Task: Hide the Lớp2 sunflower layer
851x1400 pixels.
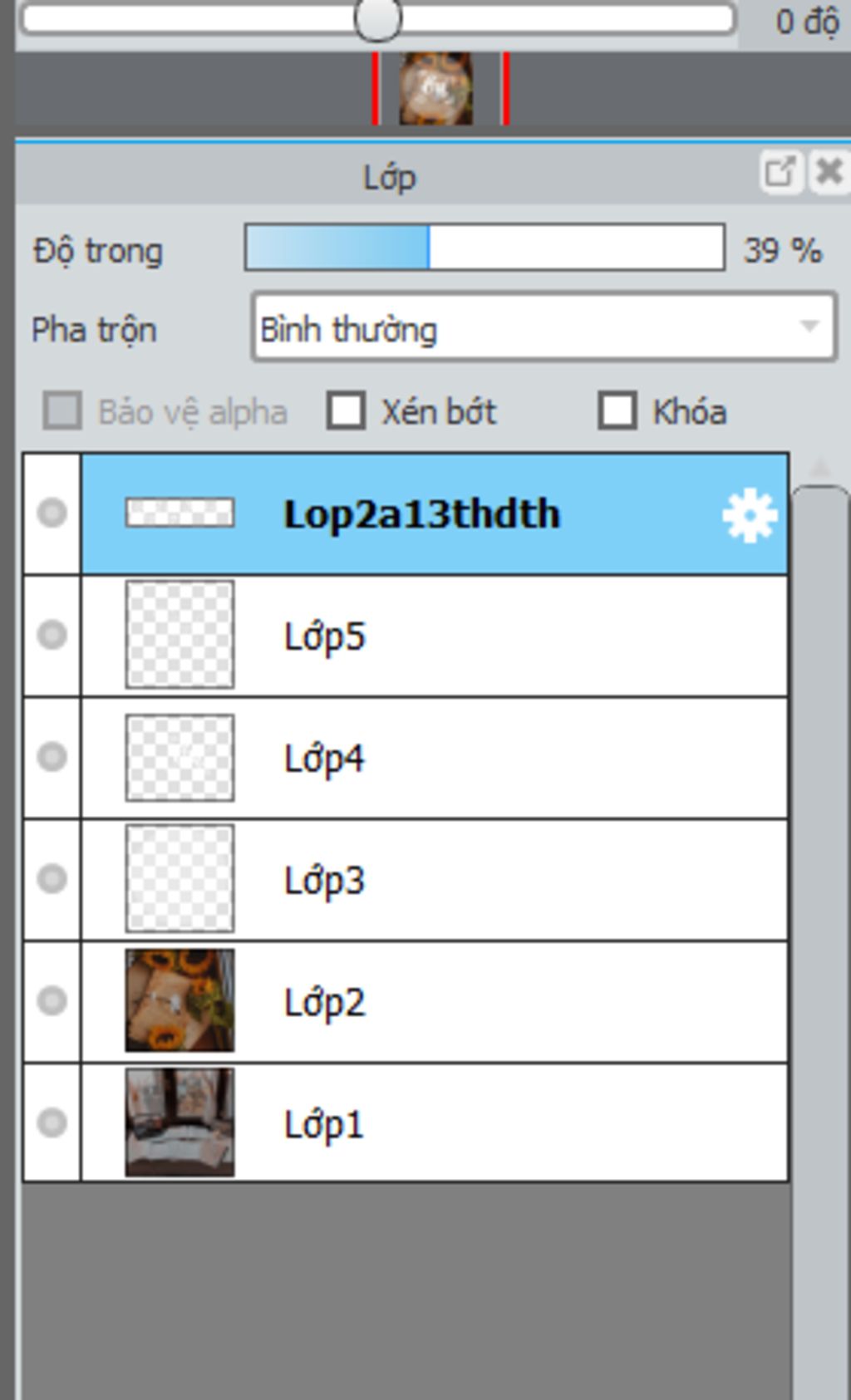Action: coord(52,1001)
